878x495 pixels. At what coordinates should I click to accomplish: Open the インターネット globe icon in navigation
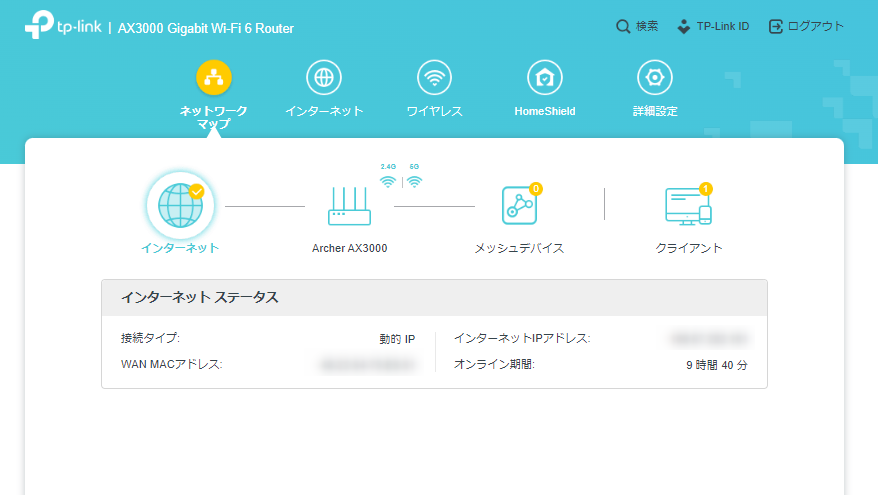324,77
